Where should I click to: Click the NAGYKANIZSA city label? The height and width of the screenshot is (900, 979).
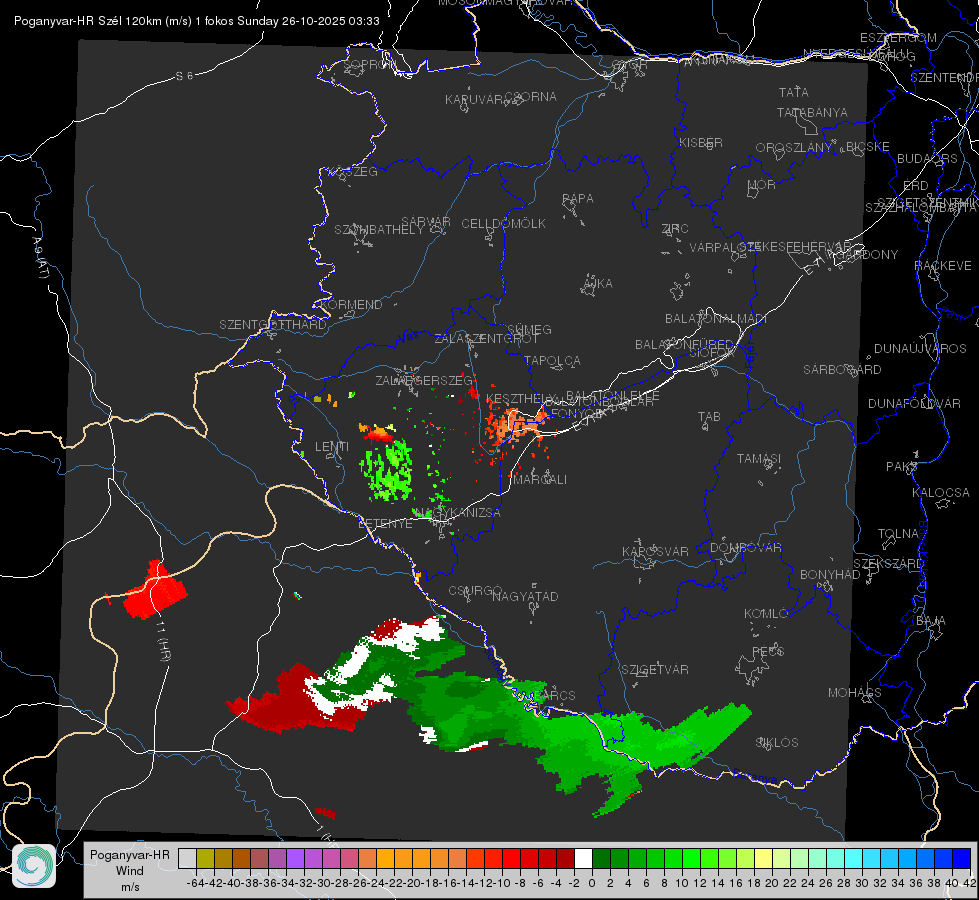[458, 513]
